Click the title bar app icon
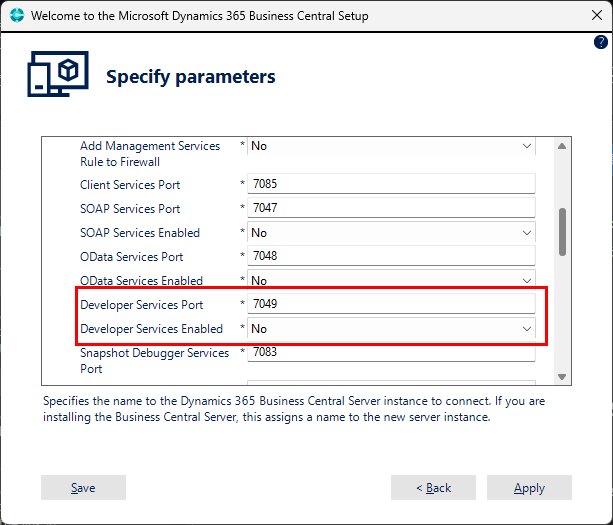 pos(16,16)
